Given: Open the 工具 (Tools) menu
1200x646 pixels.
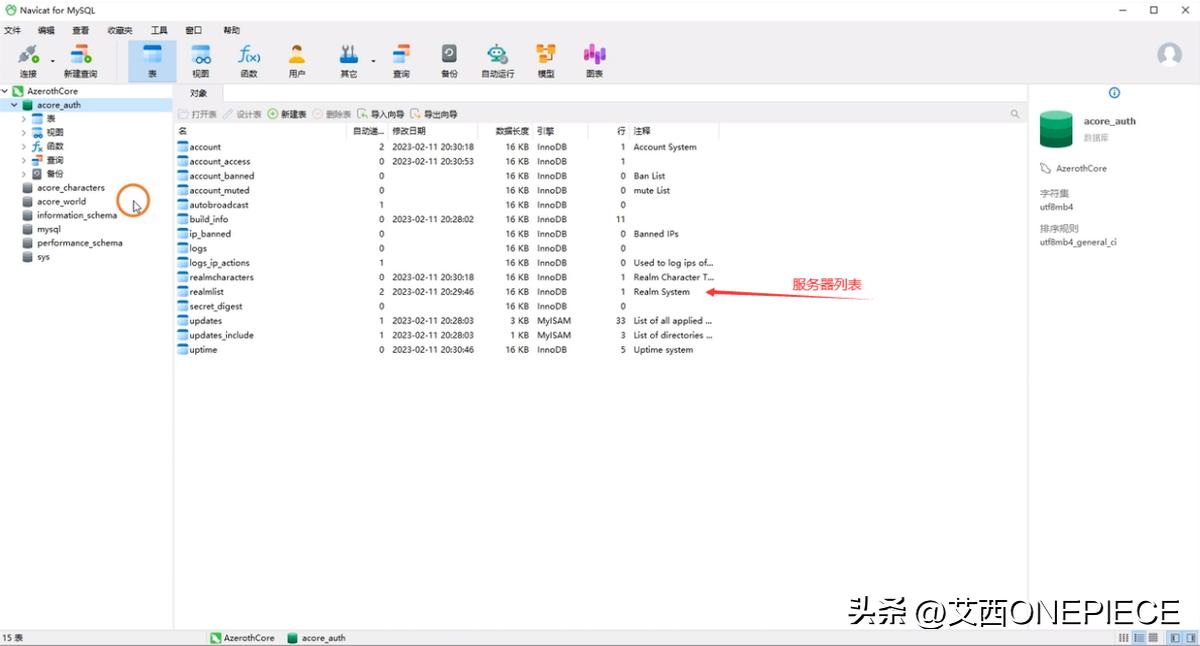Looking at the screenshot, I should tap(158, 30).
